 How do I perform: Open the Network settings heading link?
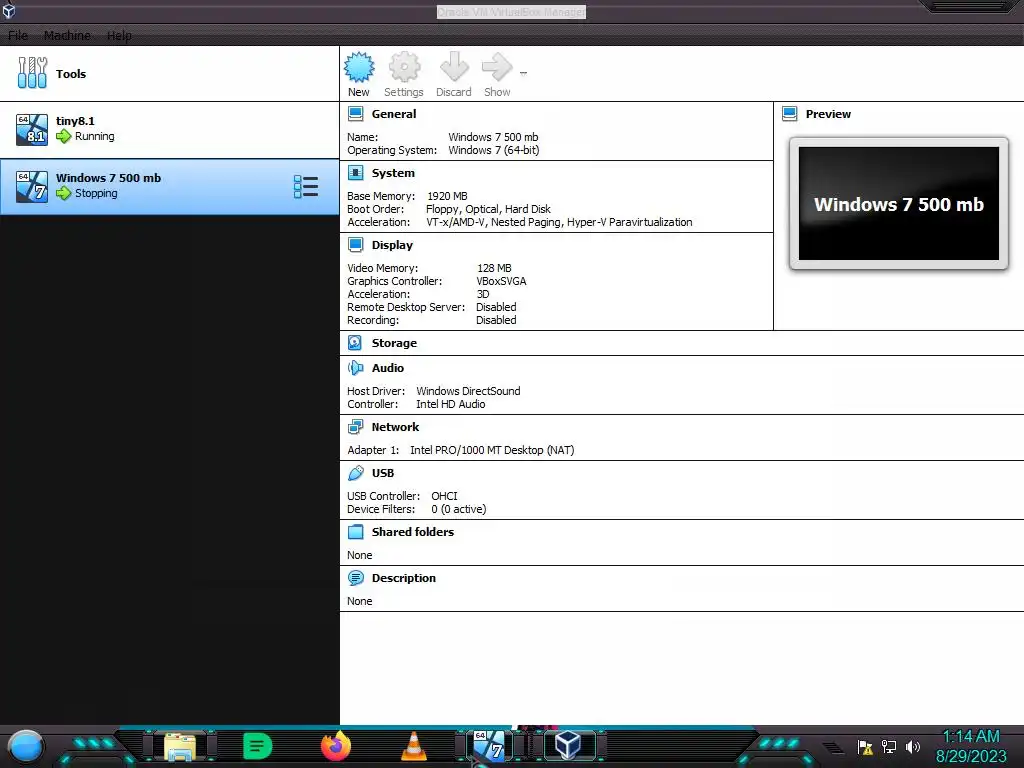click(x=395, y=427)
